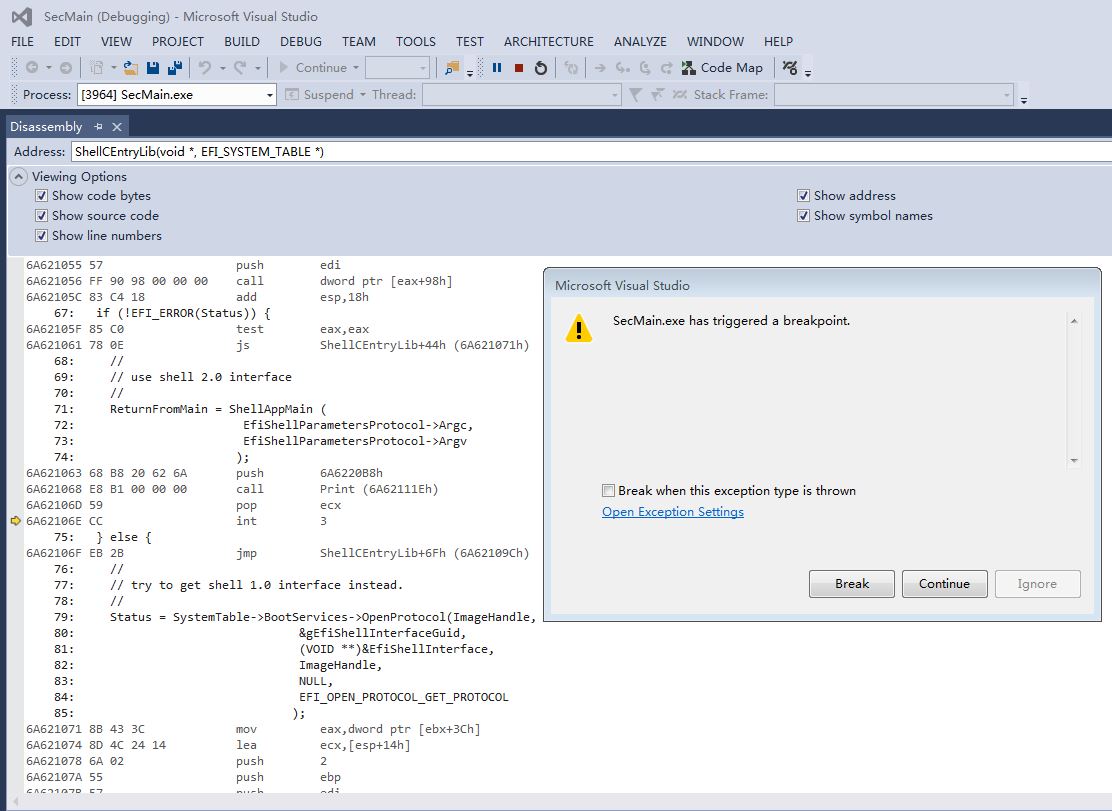Pin Disassembly tab with pushpin icon

coord(99,126)
